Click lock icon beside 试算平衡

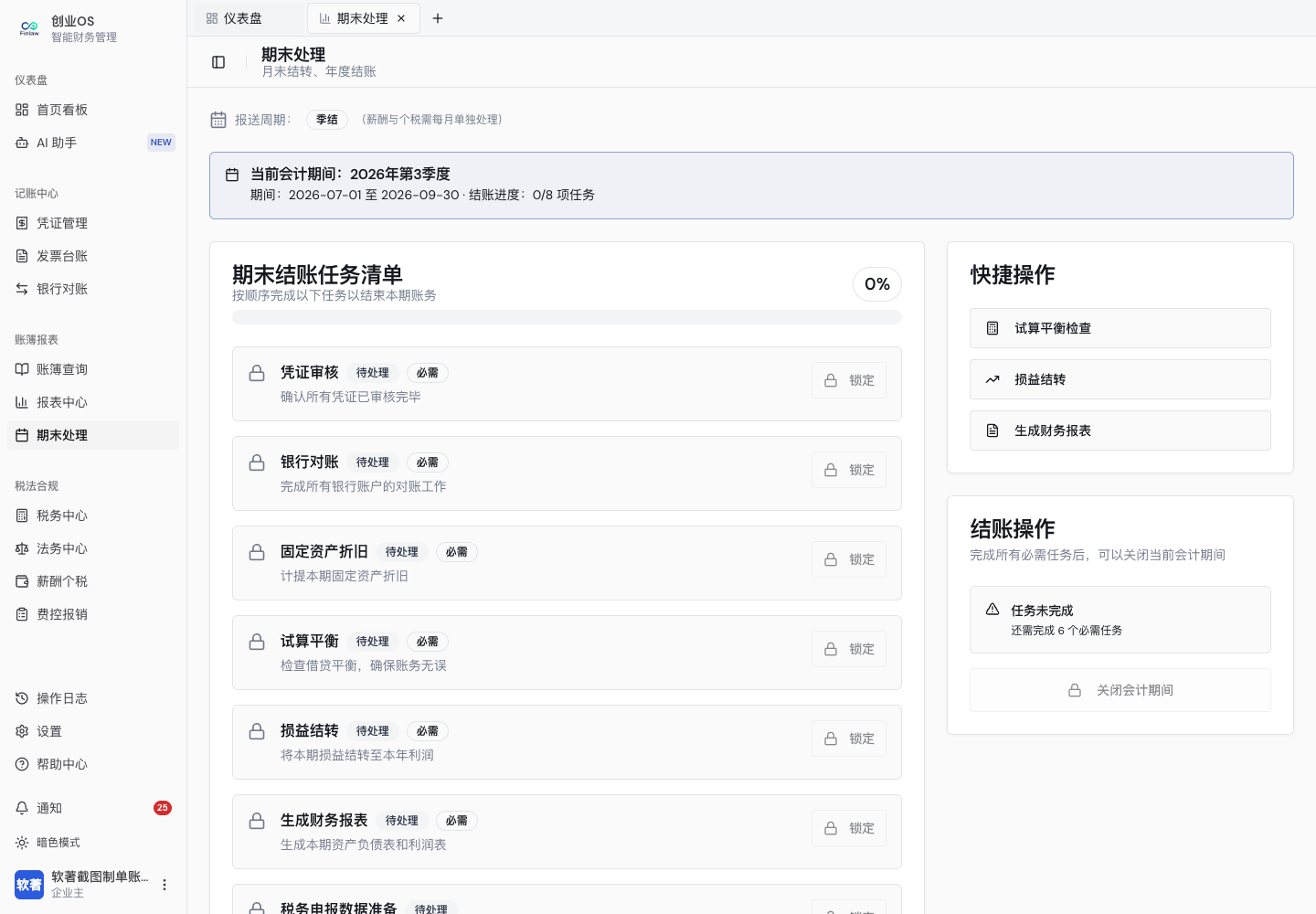pyautogui.click(x=257, y=642)
